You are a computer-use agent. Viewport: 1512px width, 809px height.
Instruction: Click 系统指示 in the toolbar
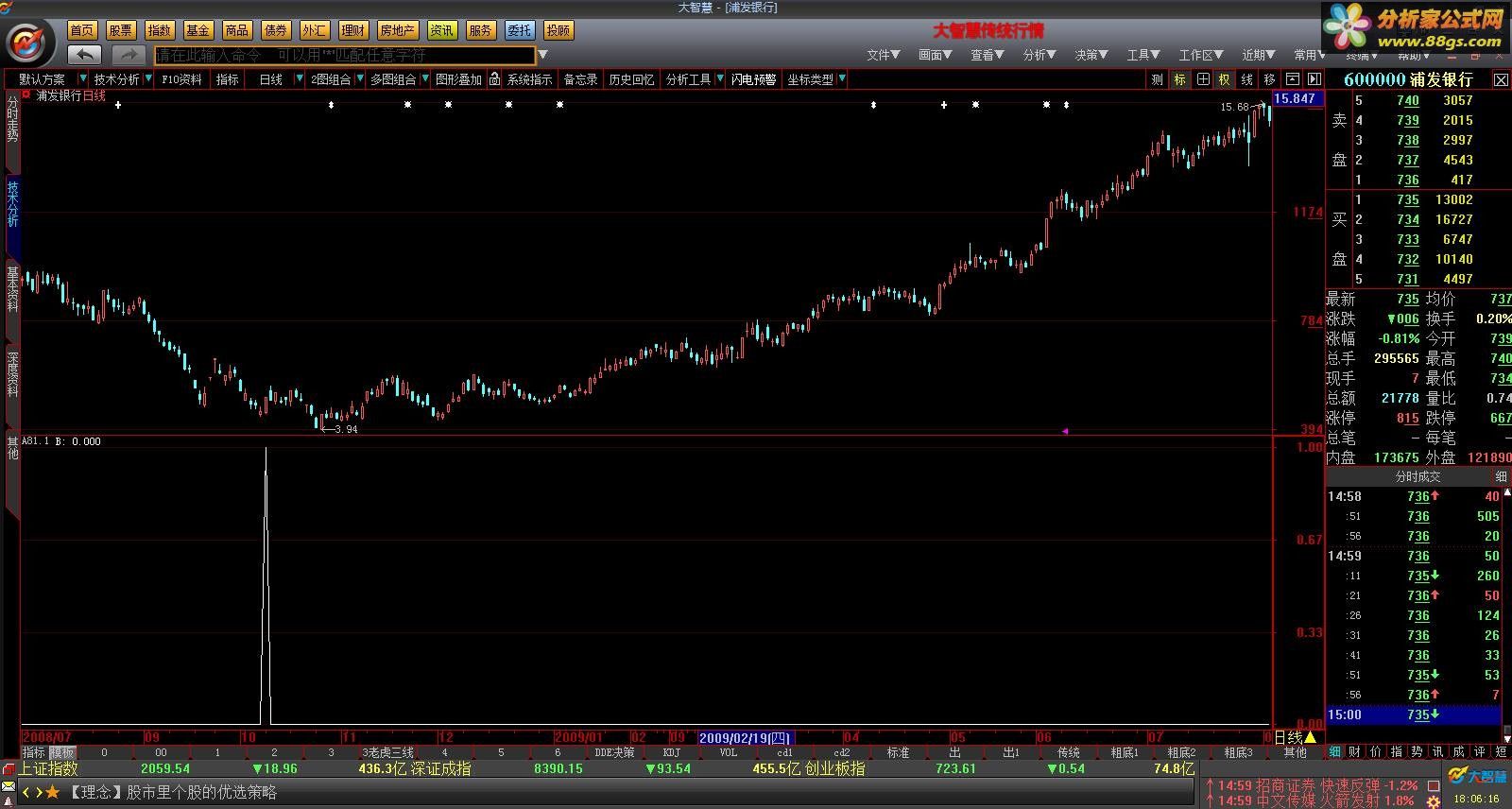[x=529, y=79]
